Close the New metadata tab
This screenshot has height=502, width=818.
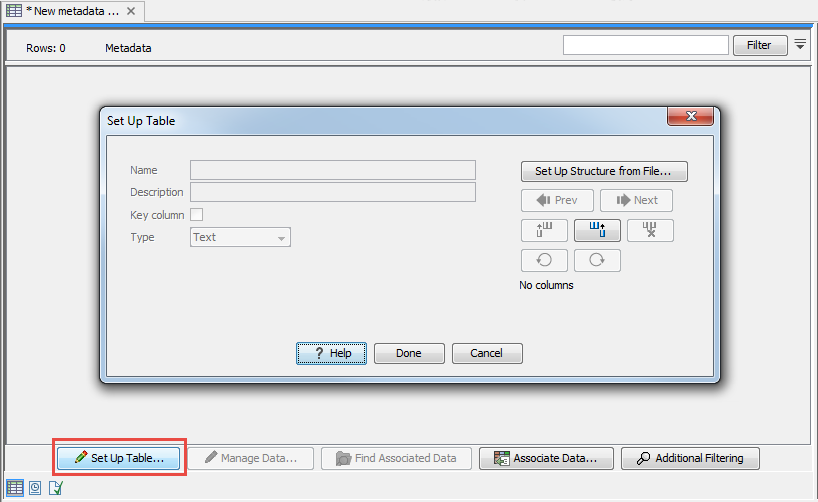tap(132, 10)
